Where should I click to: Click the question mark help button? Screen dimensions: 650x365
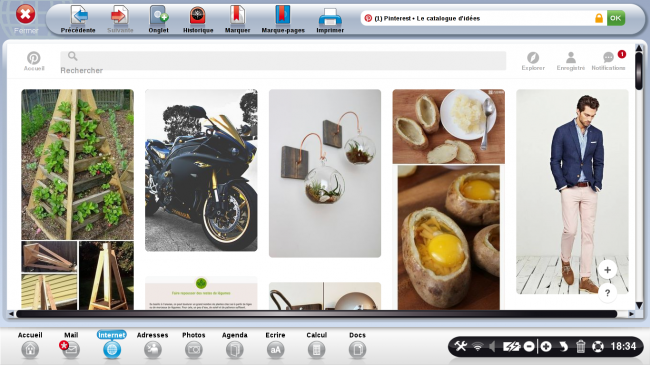point(607,293)
